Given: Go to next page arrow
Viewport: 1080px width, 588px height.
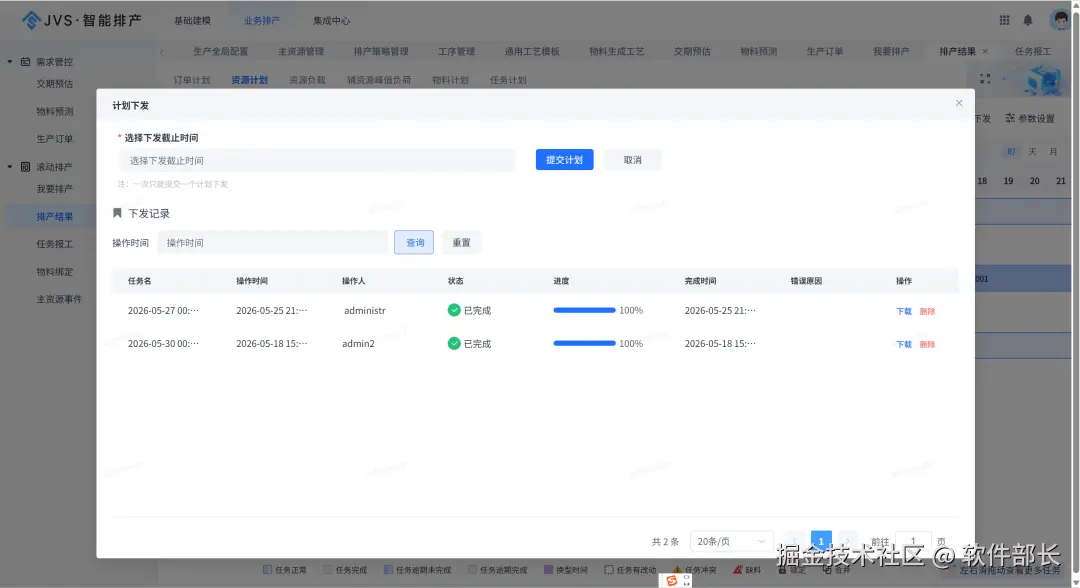Looking at the screenshot, I should [848, 541].
